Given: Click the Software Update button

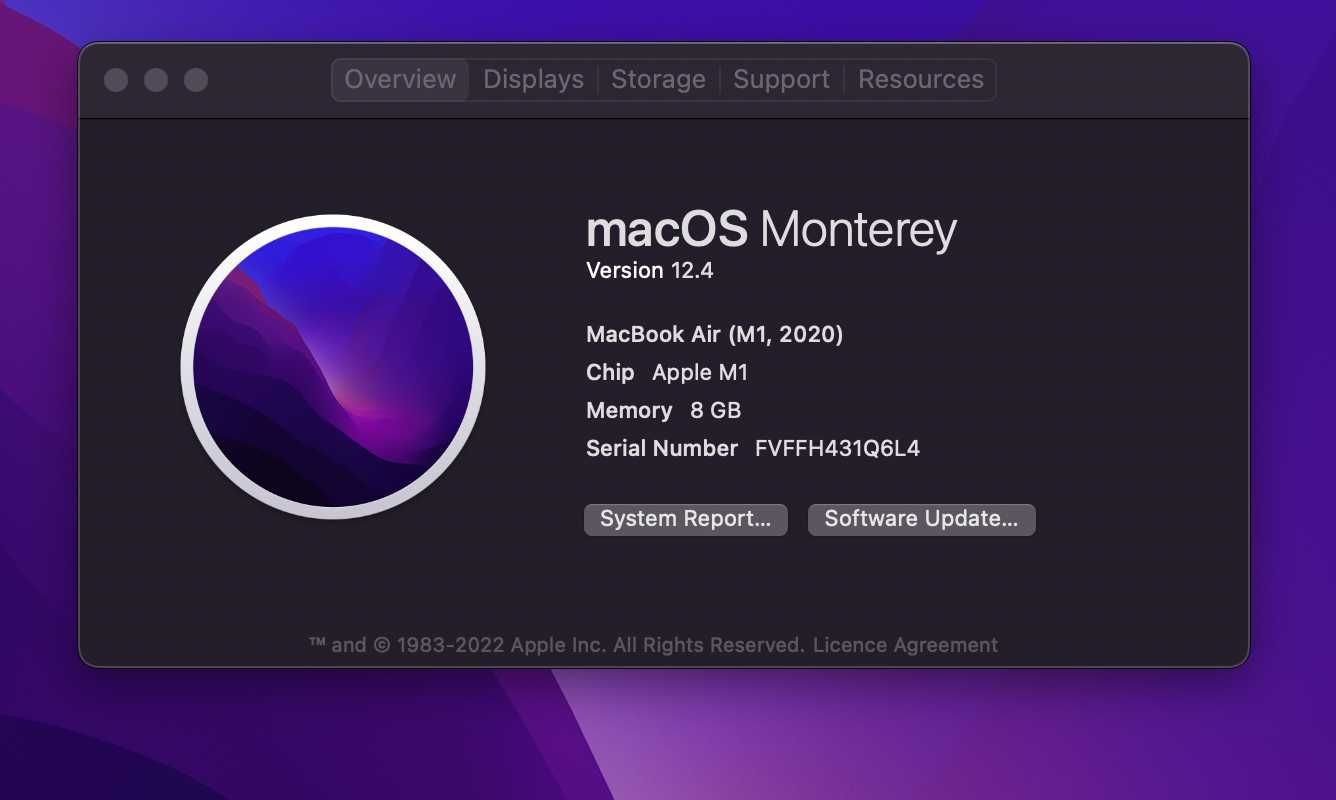Looking at the screenshot, I should 922,519.
